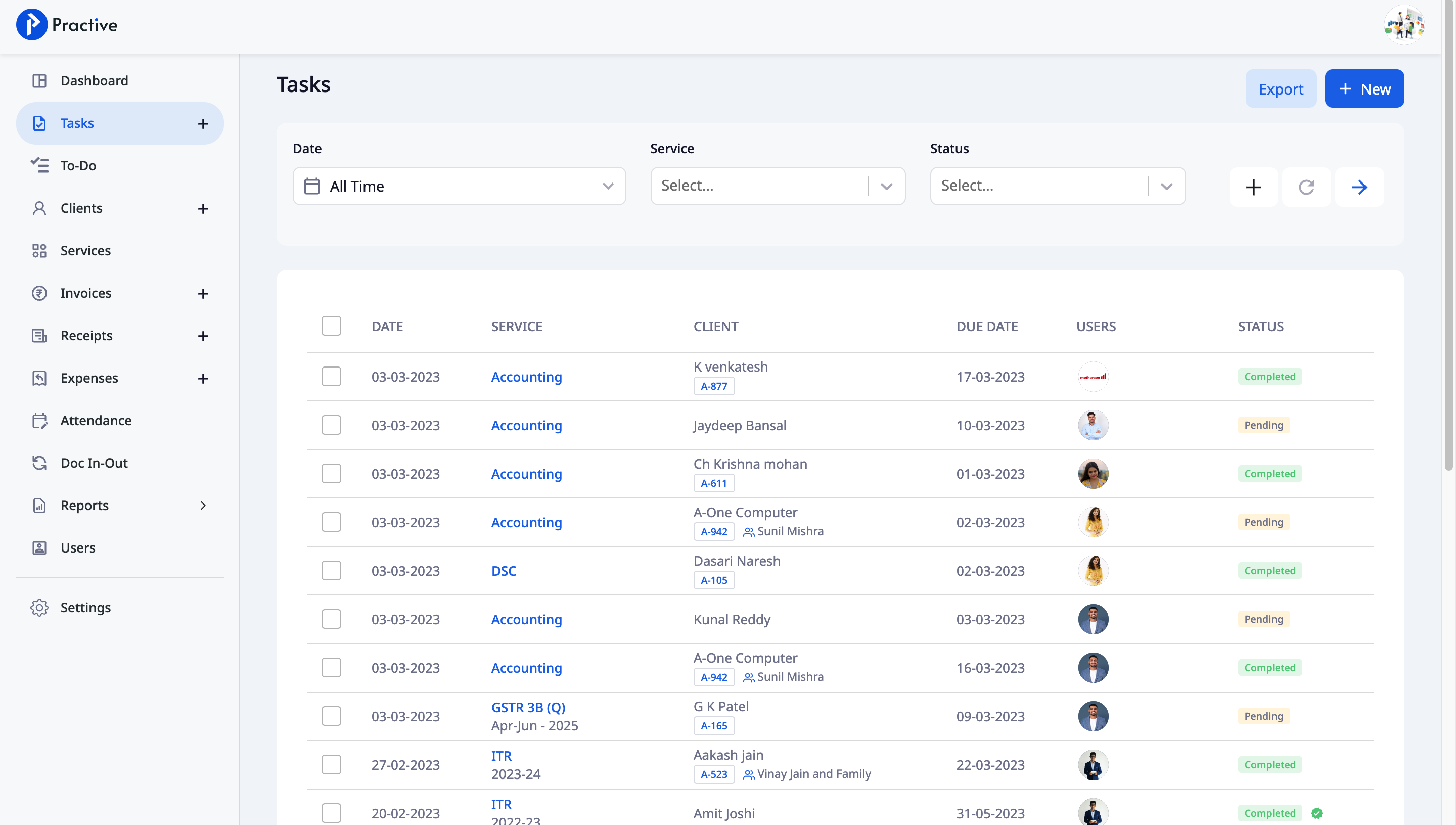Click the Export button
This screenshot has width=1456, height=825.
(1281, 88)
